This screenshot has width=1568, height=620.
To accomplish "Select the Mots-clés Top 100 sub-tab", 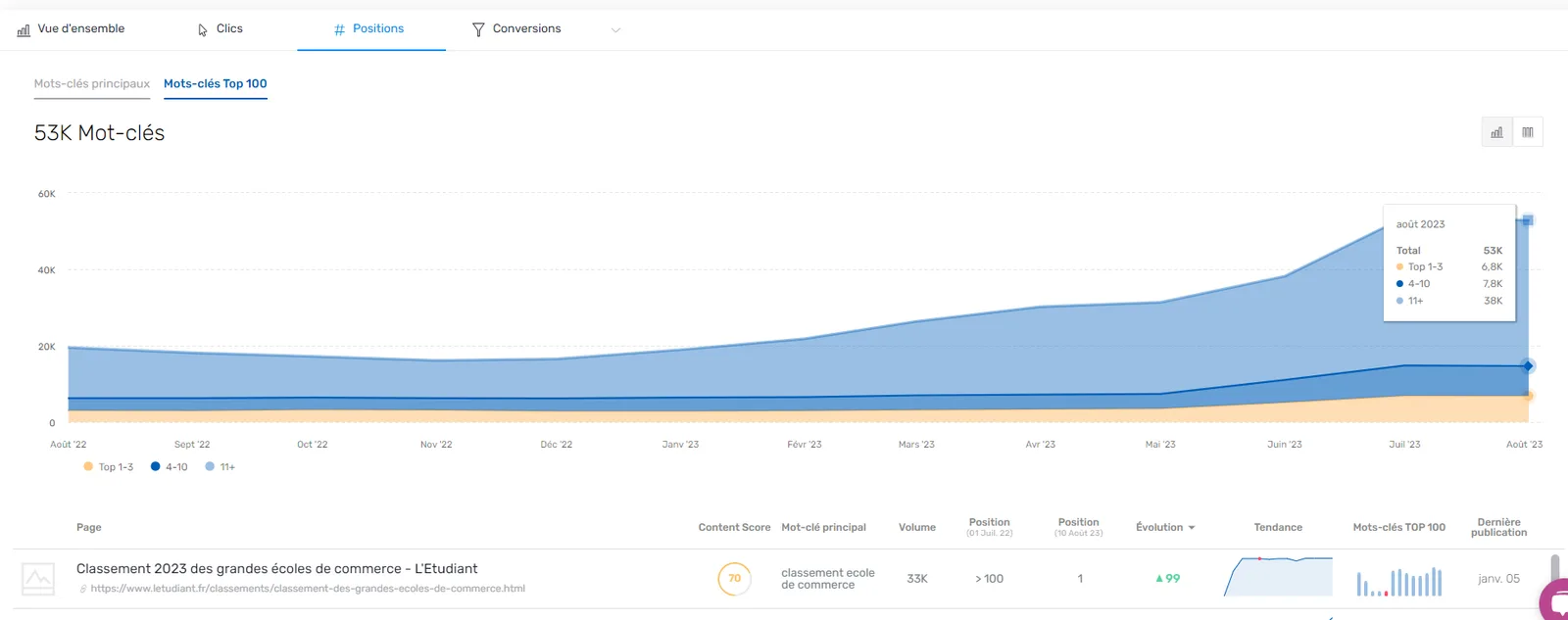I will [216, 84].
